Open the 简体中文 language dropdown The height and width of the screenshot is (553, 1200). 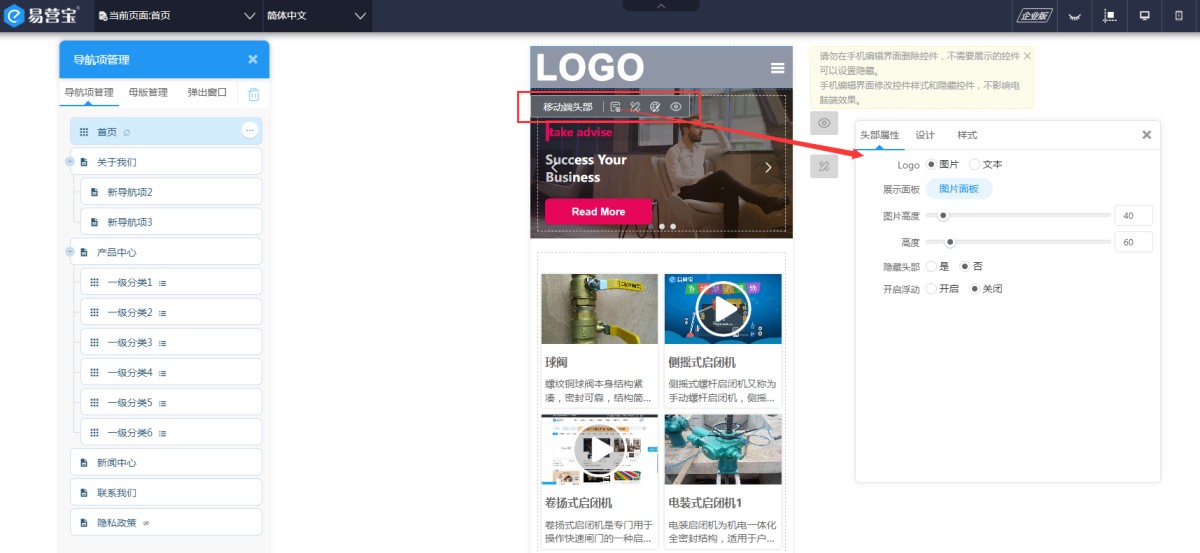pos(317,16)
